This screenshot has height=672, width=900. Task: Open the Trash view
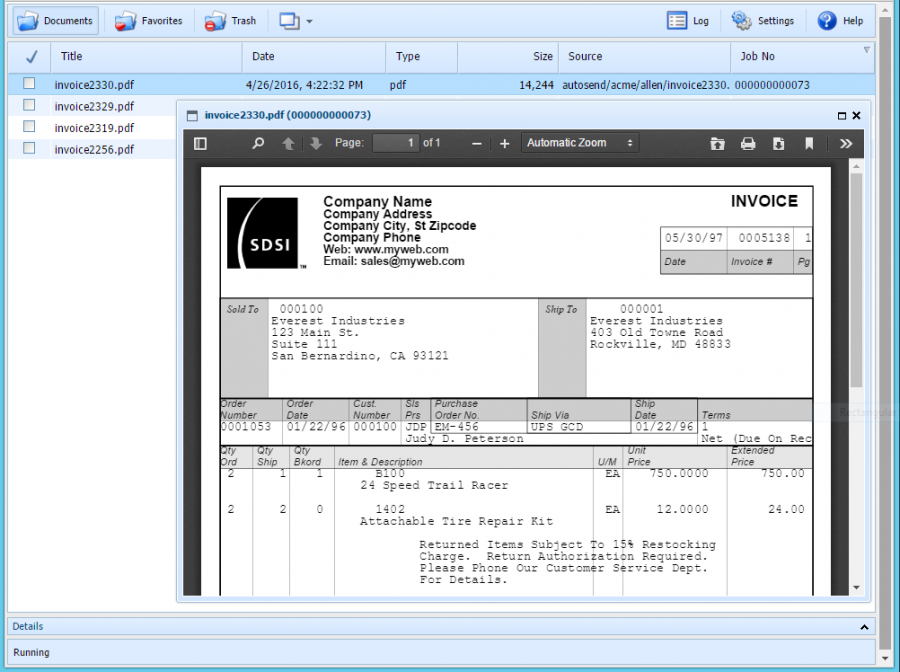(x=231, y=20)
